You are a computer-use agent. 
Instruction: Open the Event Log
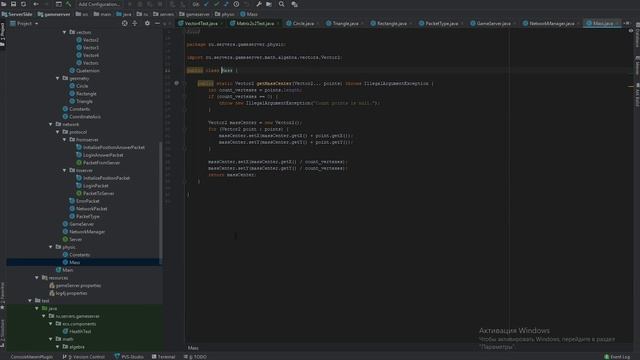click(617, 357)
